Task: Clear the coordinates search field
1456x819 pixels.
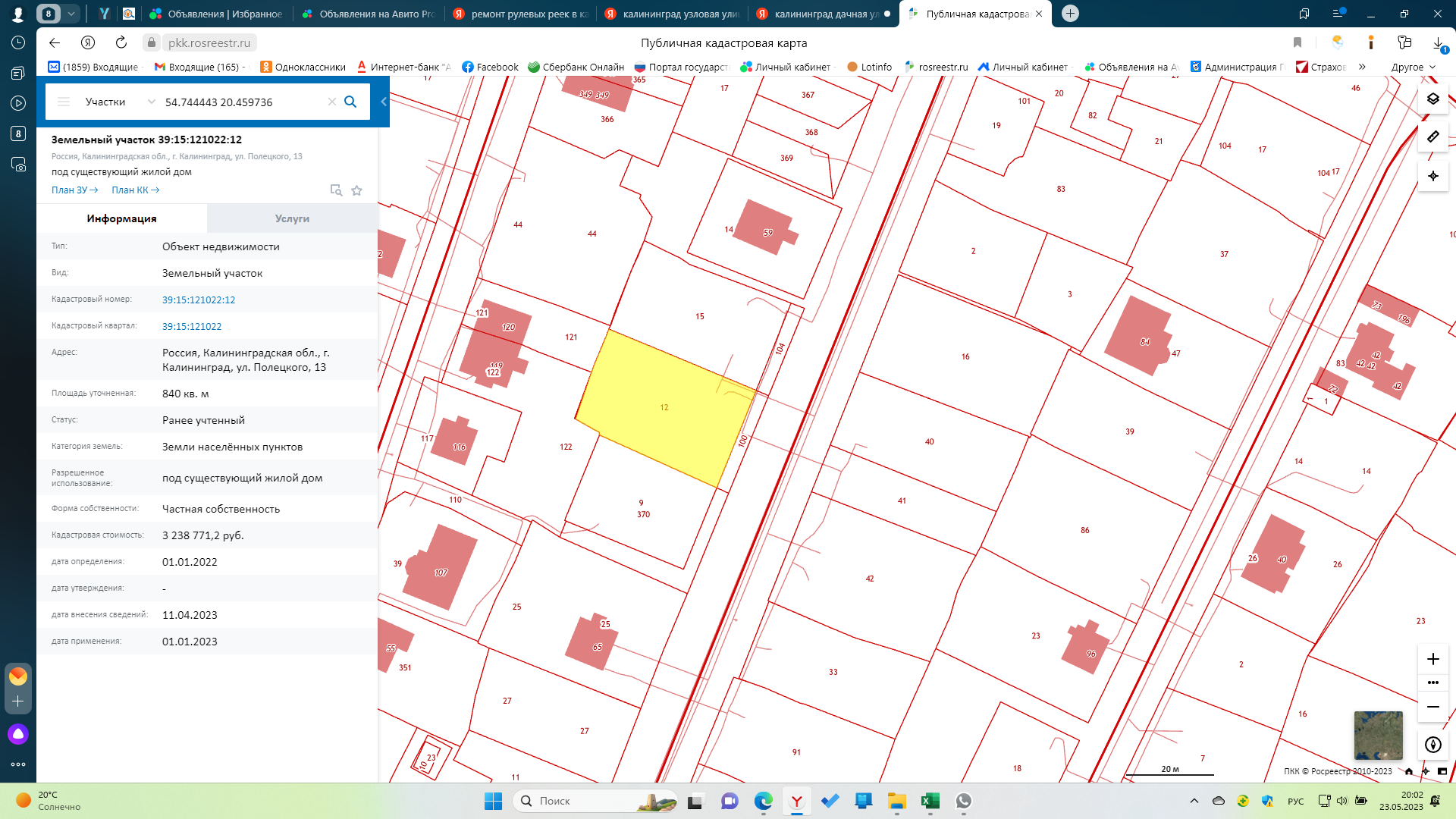Action: click(x=331, y=102)
